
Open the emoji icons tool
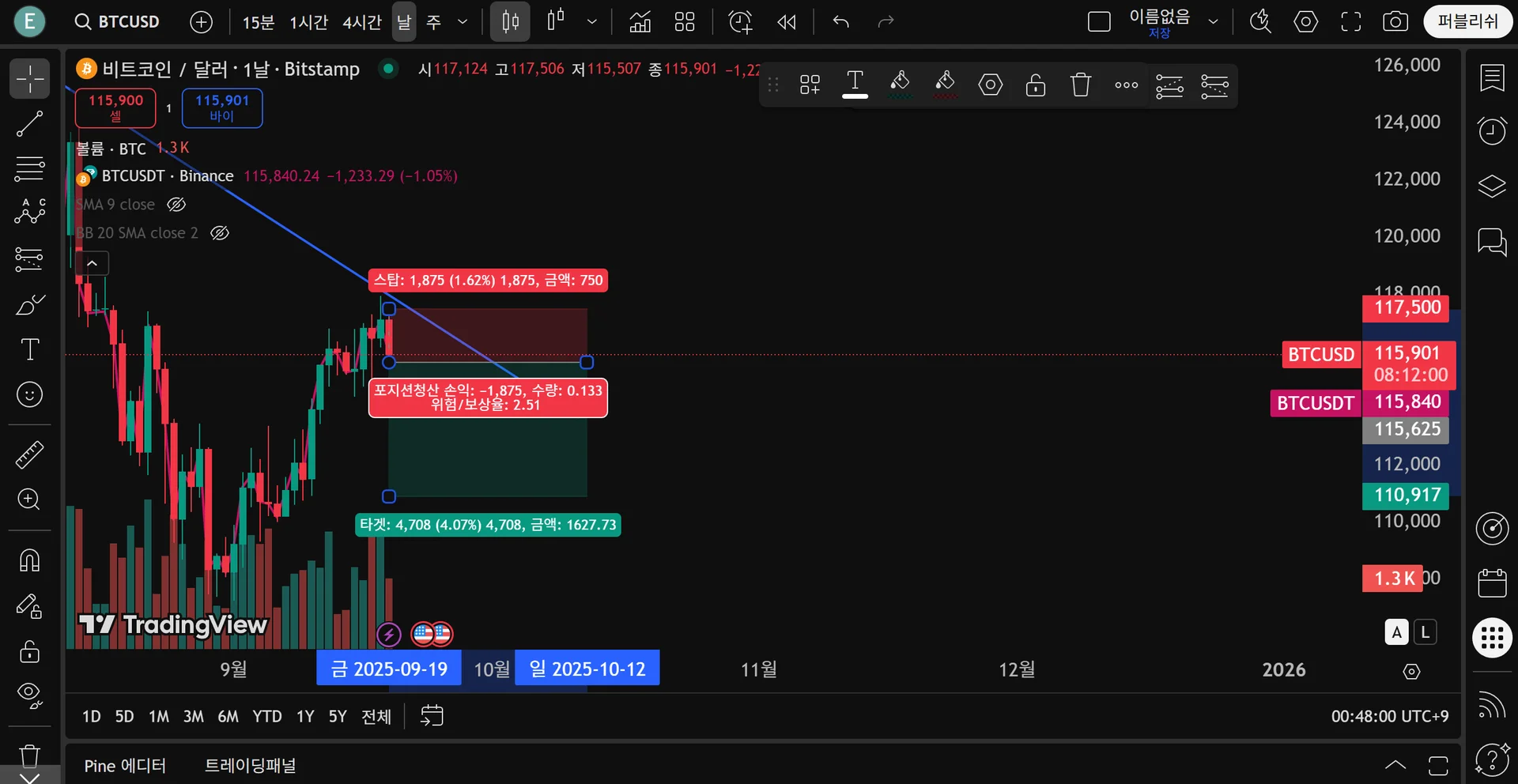point(30,394)
